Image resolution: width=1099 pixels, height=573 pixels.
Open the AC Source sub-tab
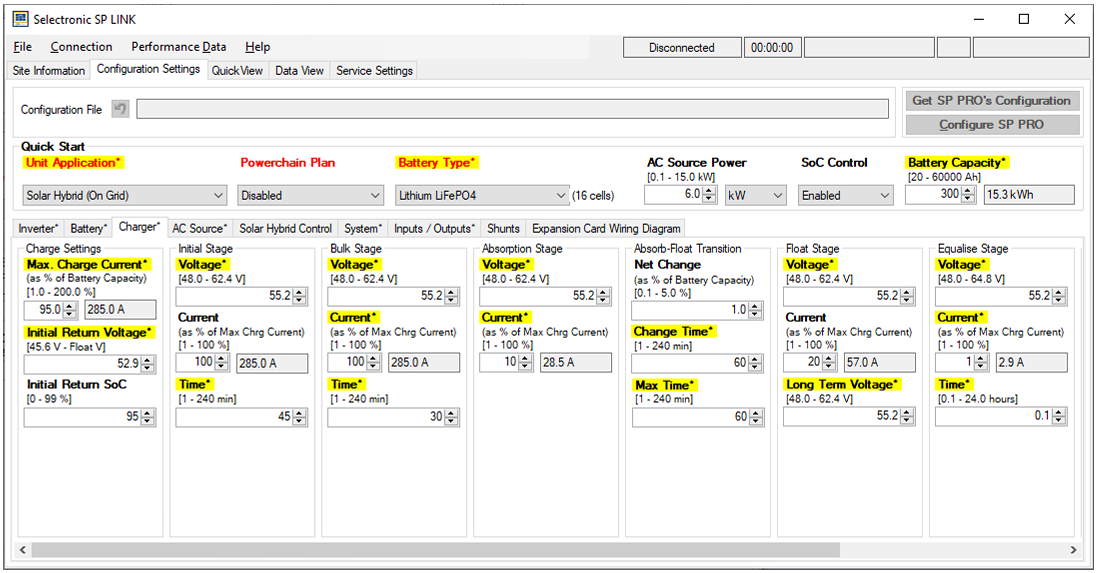(x=200, y=228)
